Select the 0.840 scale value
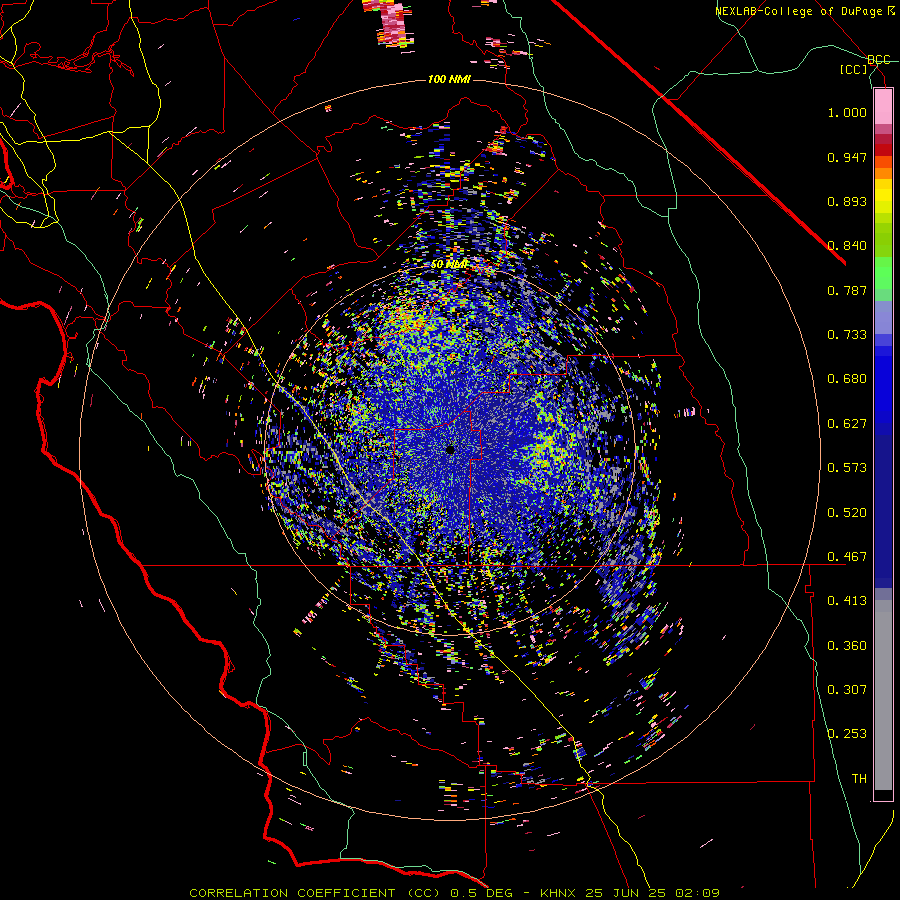Image resolution: width=900 pixels, height=900 pixels. click(847, 246)
